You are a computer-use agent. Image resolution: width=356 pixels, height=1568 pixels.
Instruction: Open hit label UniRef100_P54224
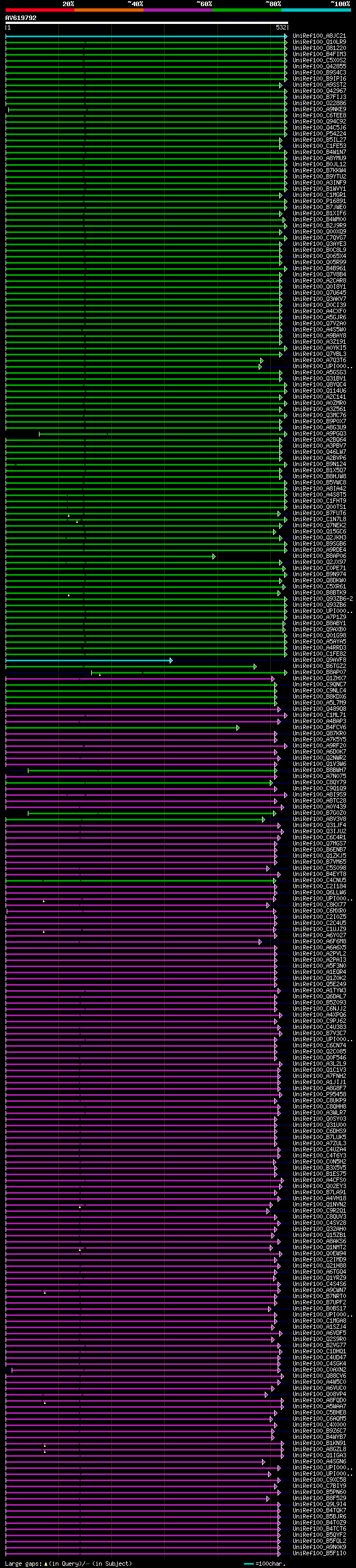tap(319, 134)
